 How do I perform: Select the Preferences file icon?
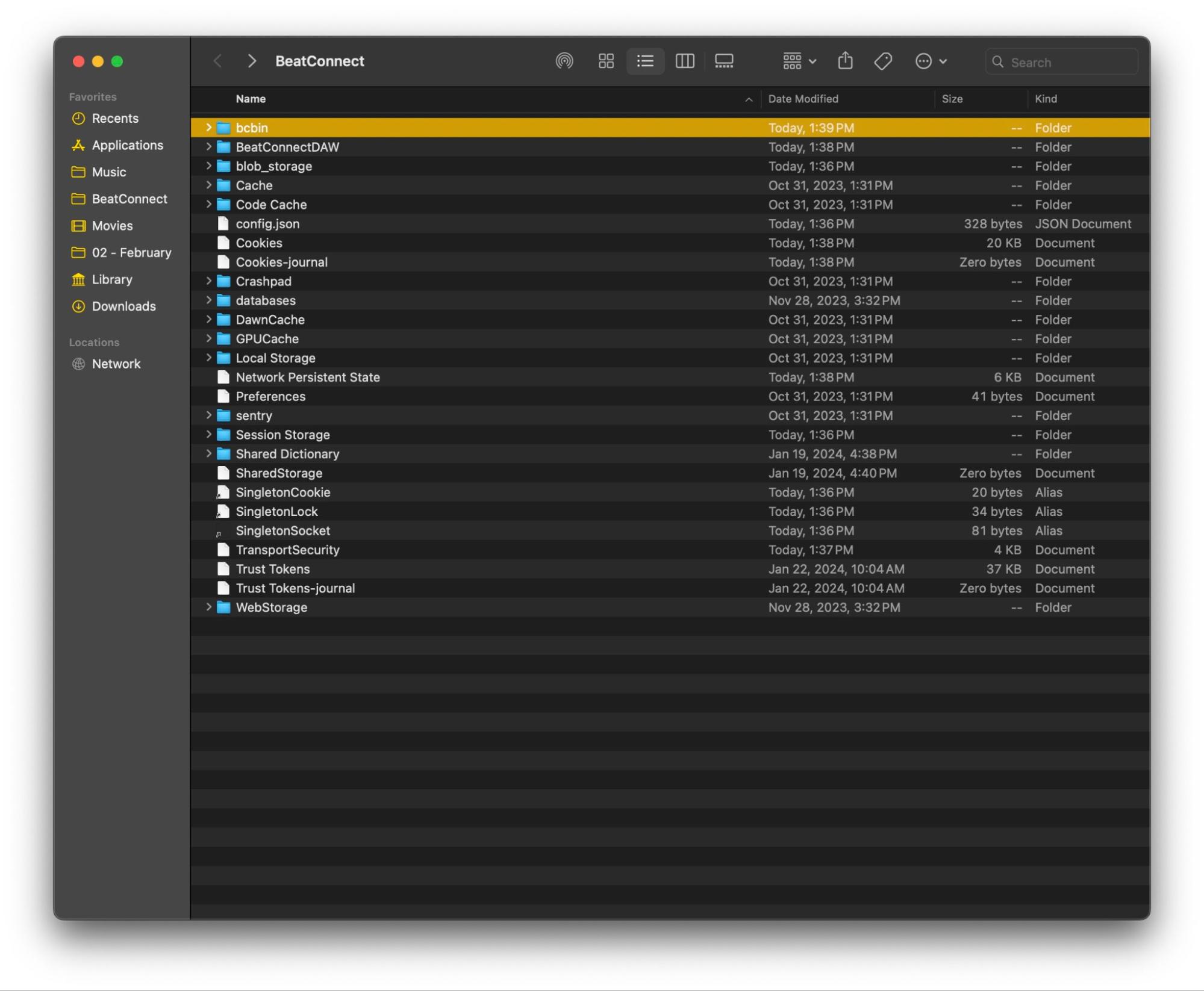[x=223, y=397]
